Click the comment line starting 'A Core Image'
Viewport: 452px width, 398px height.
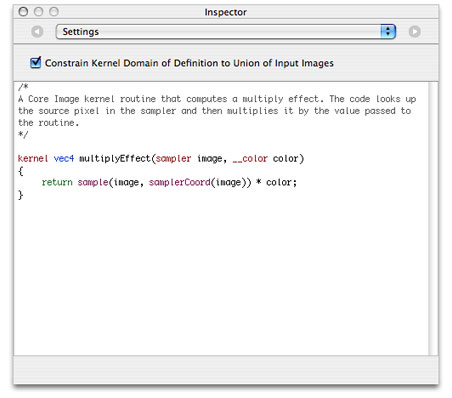pyautogui.click(x=217, y=99)
